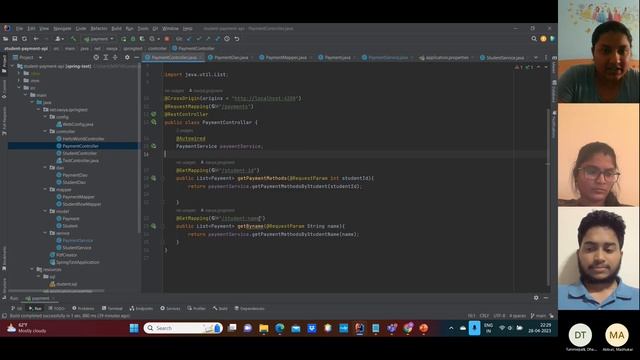640x360 pixels.
Task: Select StudentController in project tree
Action: coord(79,153)
